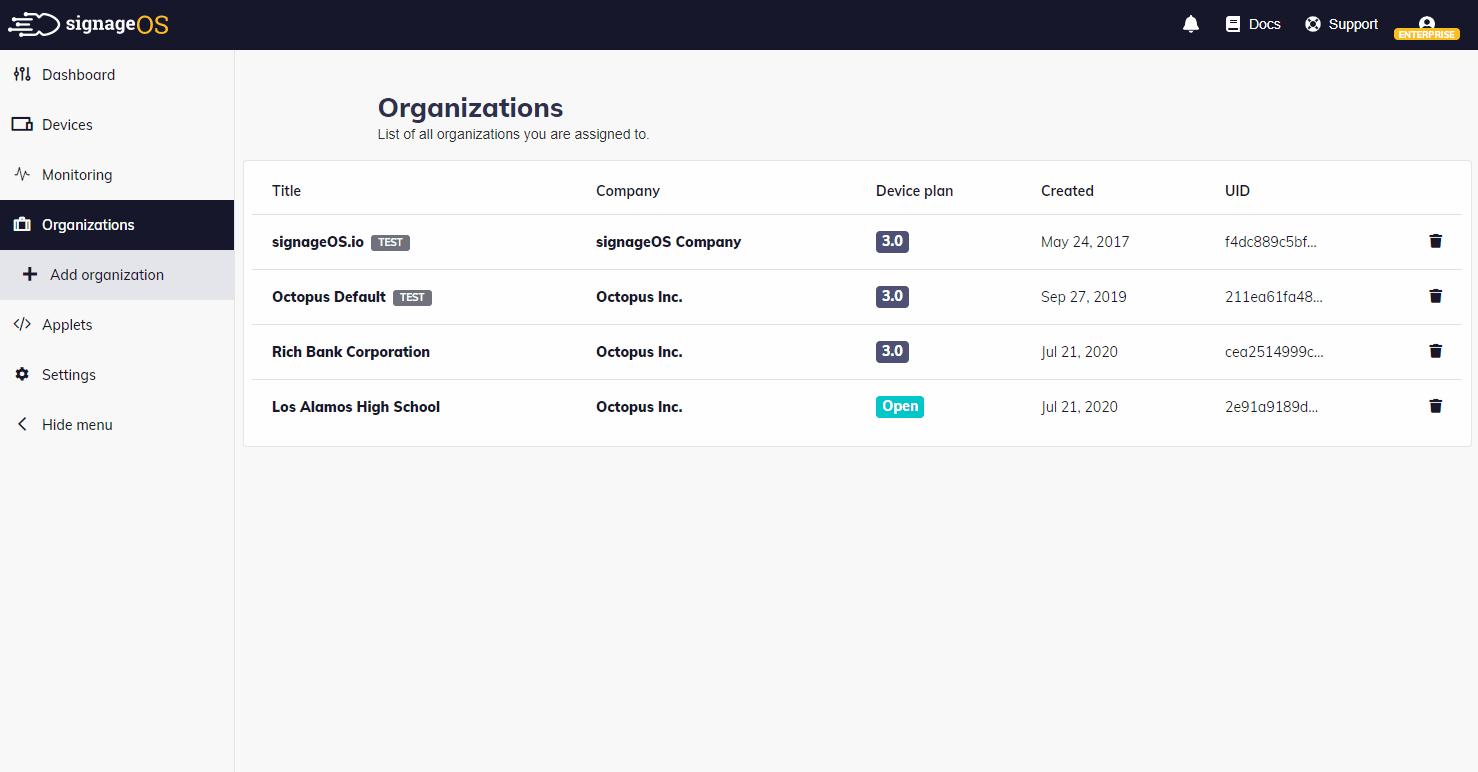This screenshot has width=1478, height=772.
Task: Collapse the sidebar with Hide menu
Action: (x=63, y=424)
